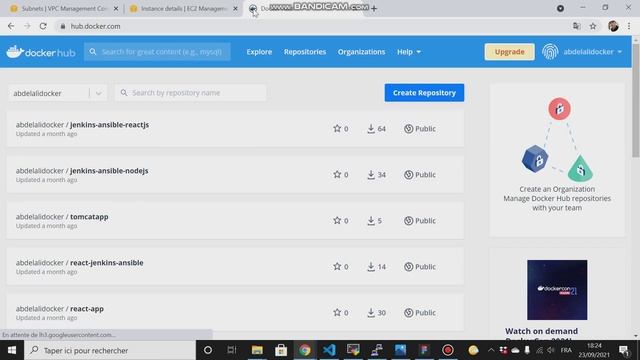Image resolution: width=640 pixels, height=360 pixels.
Task: Click Search by repository name field
Action: tap(191, 93)
